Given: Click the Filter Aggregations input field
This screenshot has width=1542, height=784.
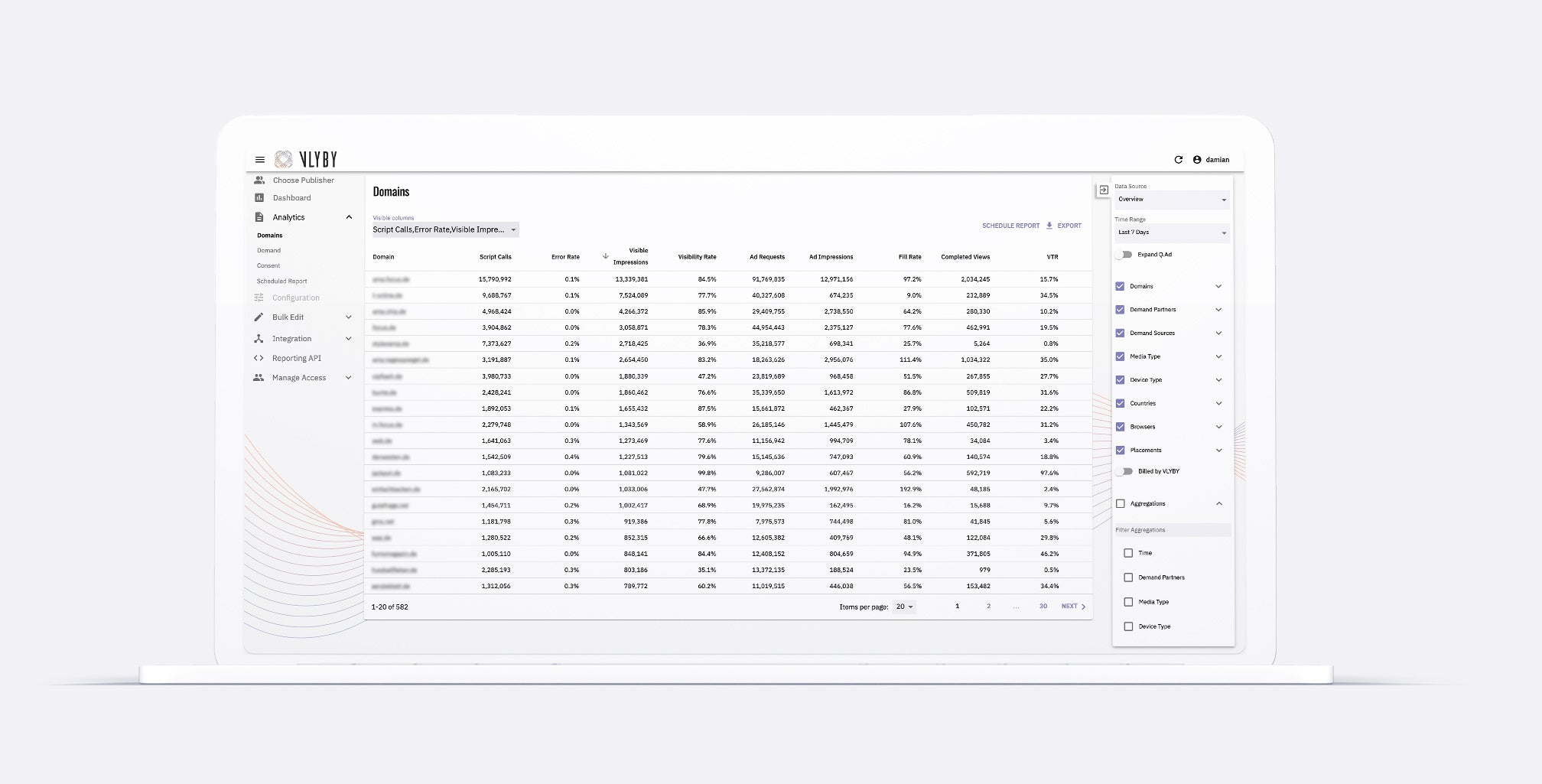Looking at the screenshot, I should pyautogui.click(x=1172, y=530).
